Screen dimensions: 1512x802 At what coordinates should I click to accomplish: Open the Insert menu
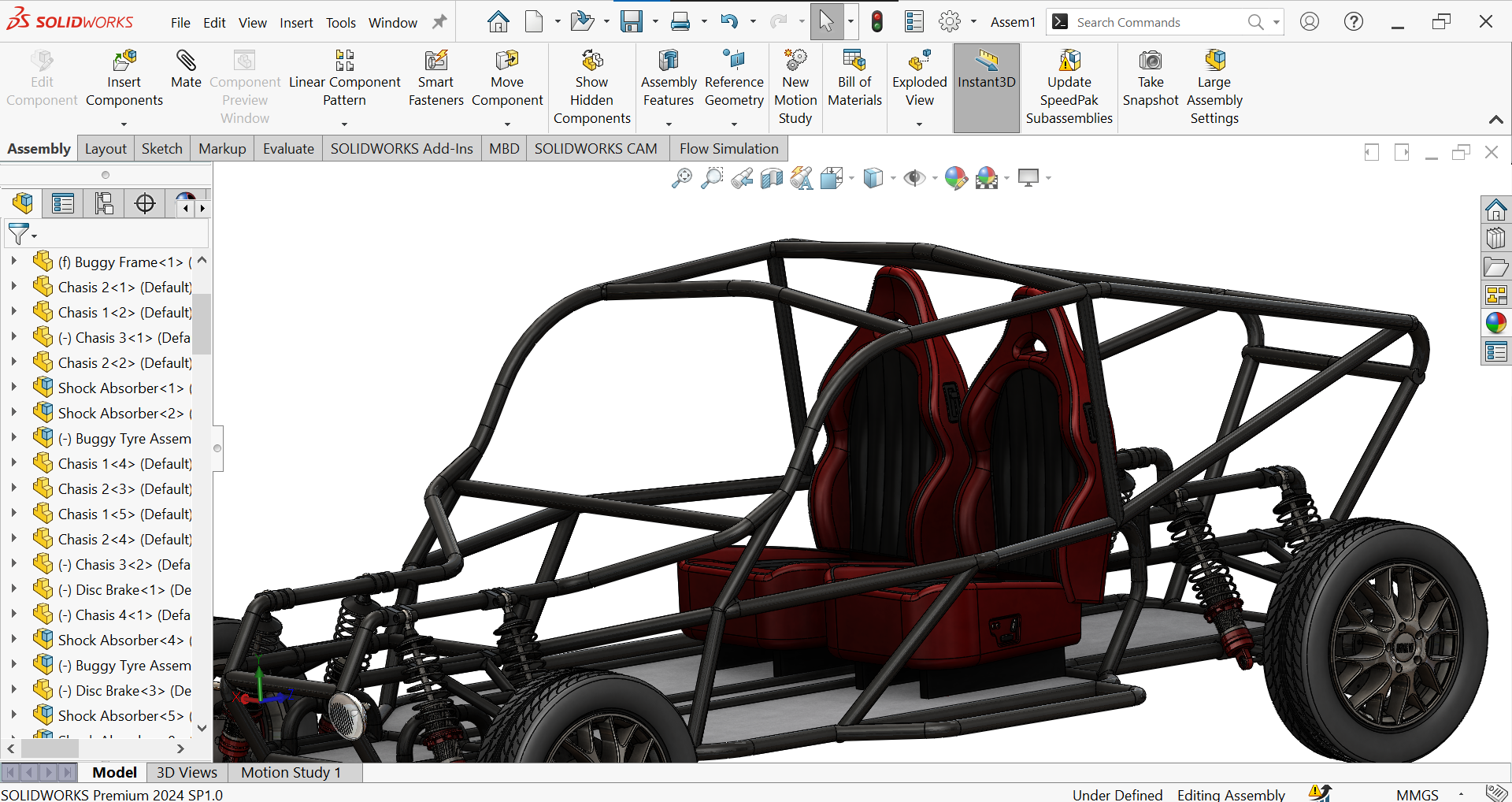(296, 23)
